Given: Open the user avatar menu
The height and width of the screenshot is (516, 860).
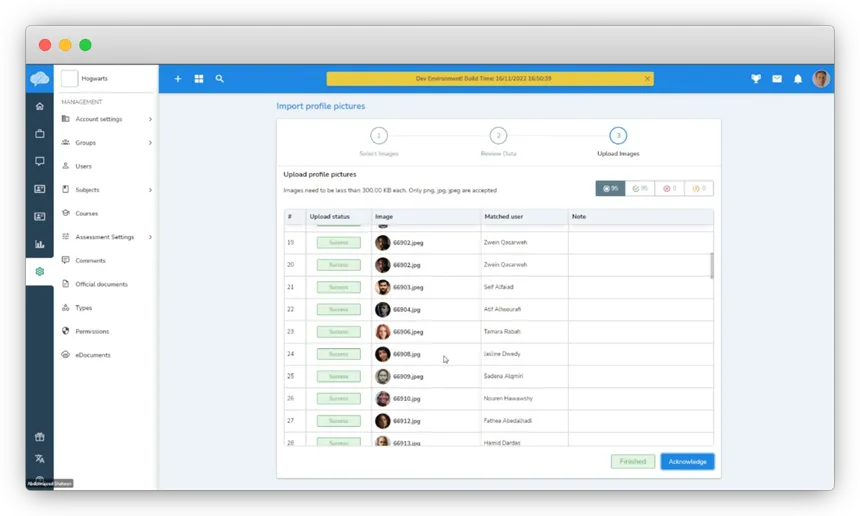Looking at the screenshot, I should [x=821, y=79].
